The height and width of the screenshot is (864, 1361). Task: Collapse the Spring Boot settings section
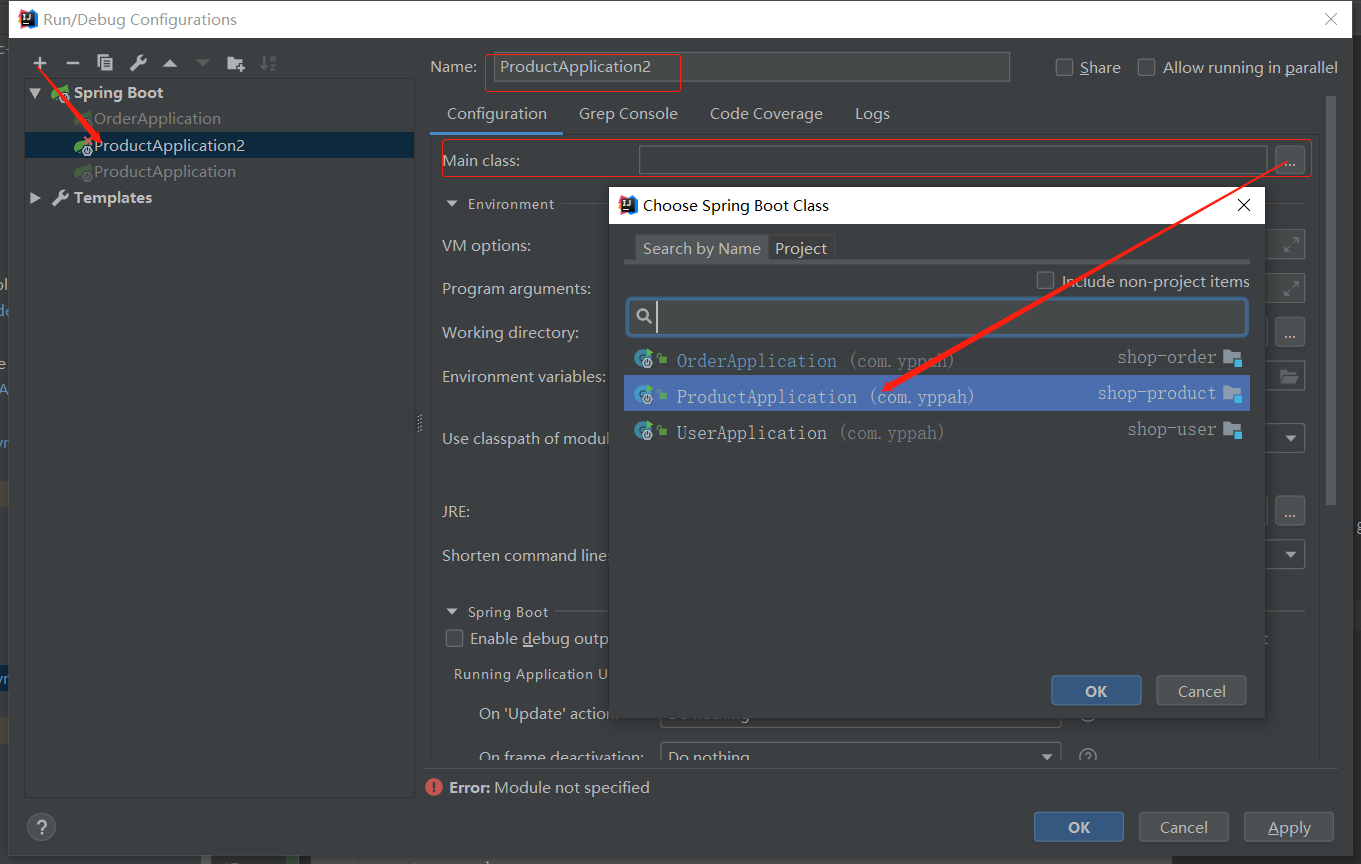(x=451, y=612)
